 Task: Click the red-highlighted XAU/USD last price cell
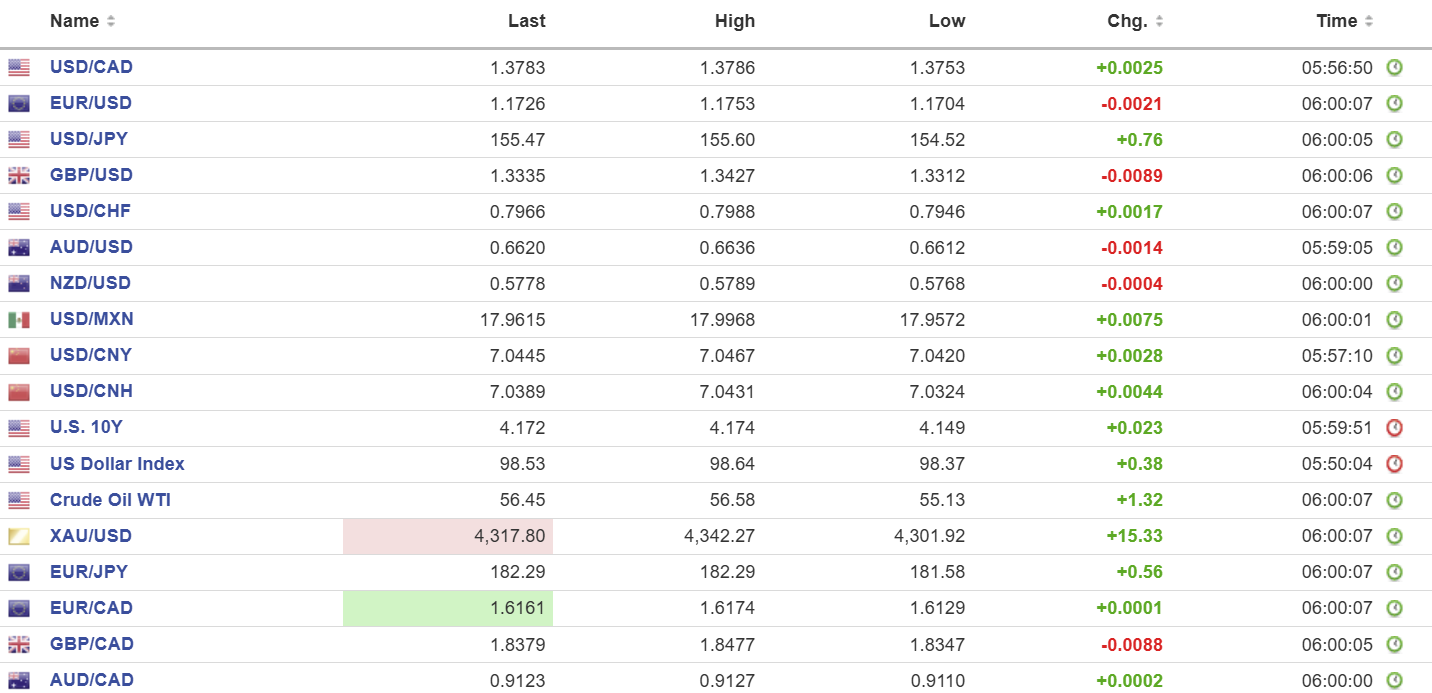tap(448, 537)
